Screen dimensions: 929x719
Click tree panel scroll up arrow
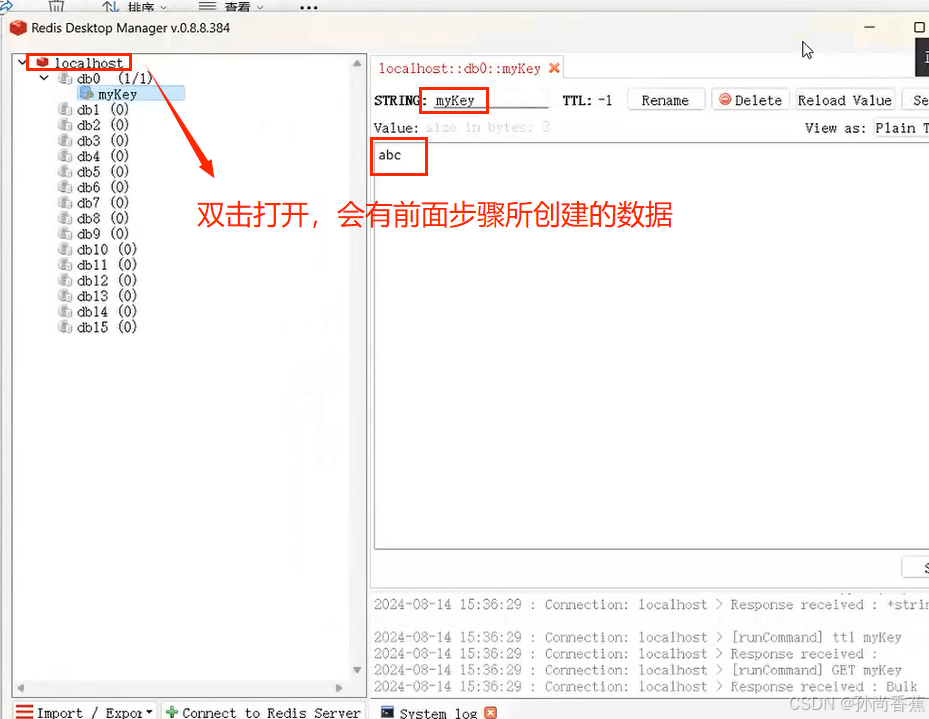coord(357,63)
